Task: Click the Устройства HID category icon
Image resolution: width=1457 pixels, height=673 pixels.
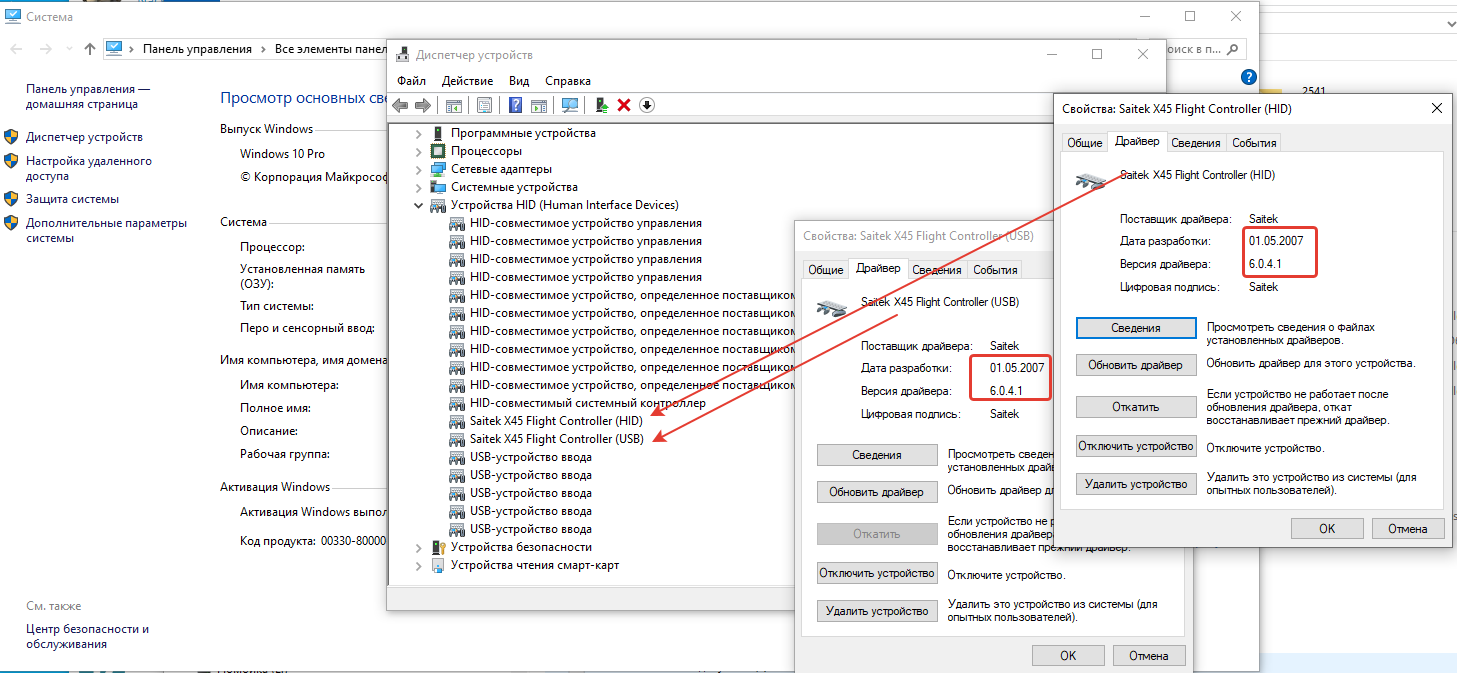Action: [438, 205]
